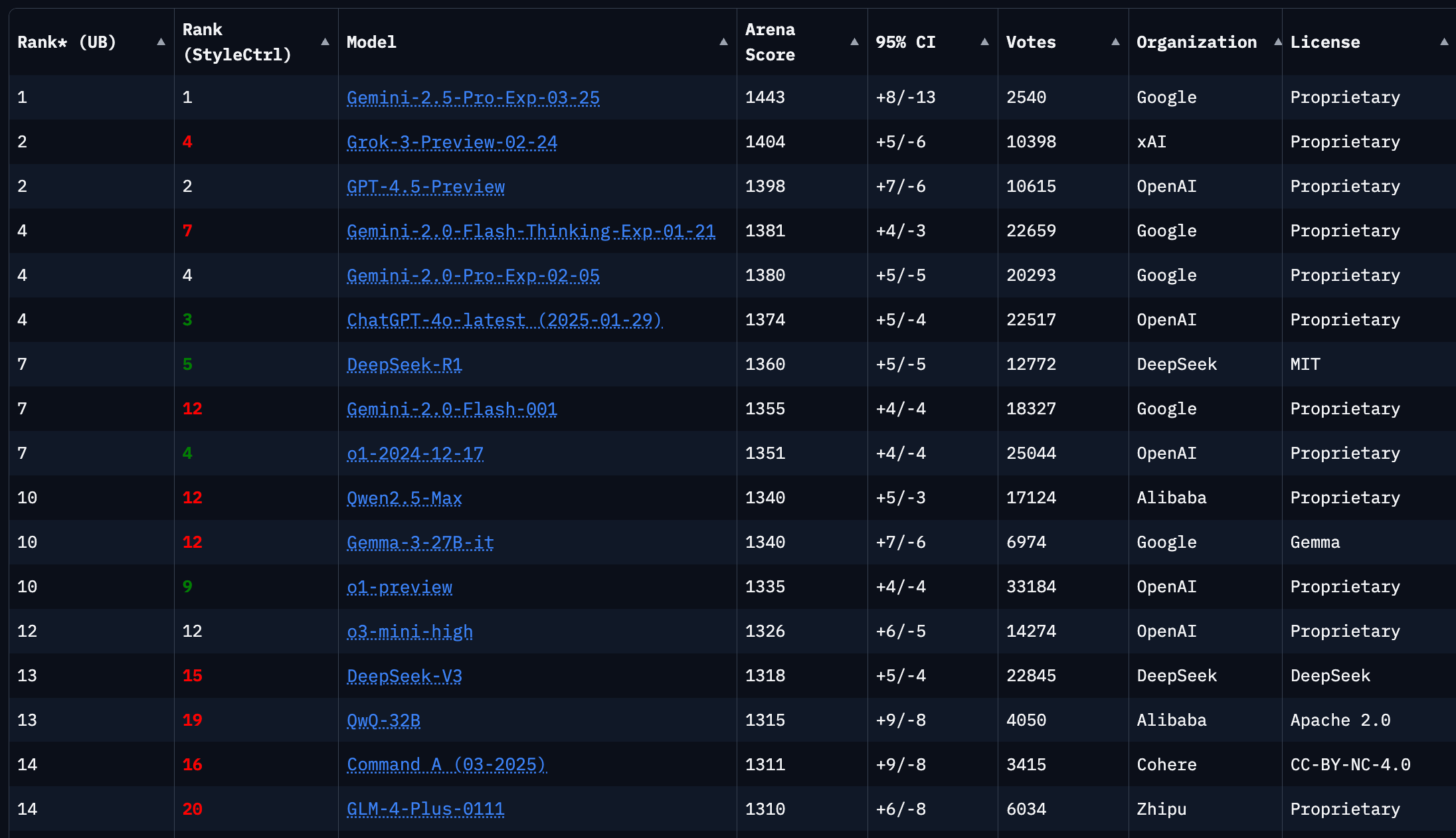1456x838 pixels.
Task: Sort by Rank* (UB) arrow icon
Action: tap(161, 42)
